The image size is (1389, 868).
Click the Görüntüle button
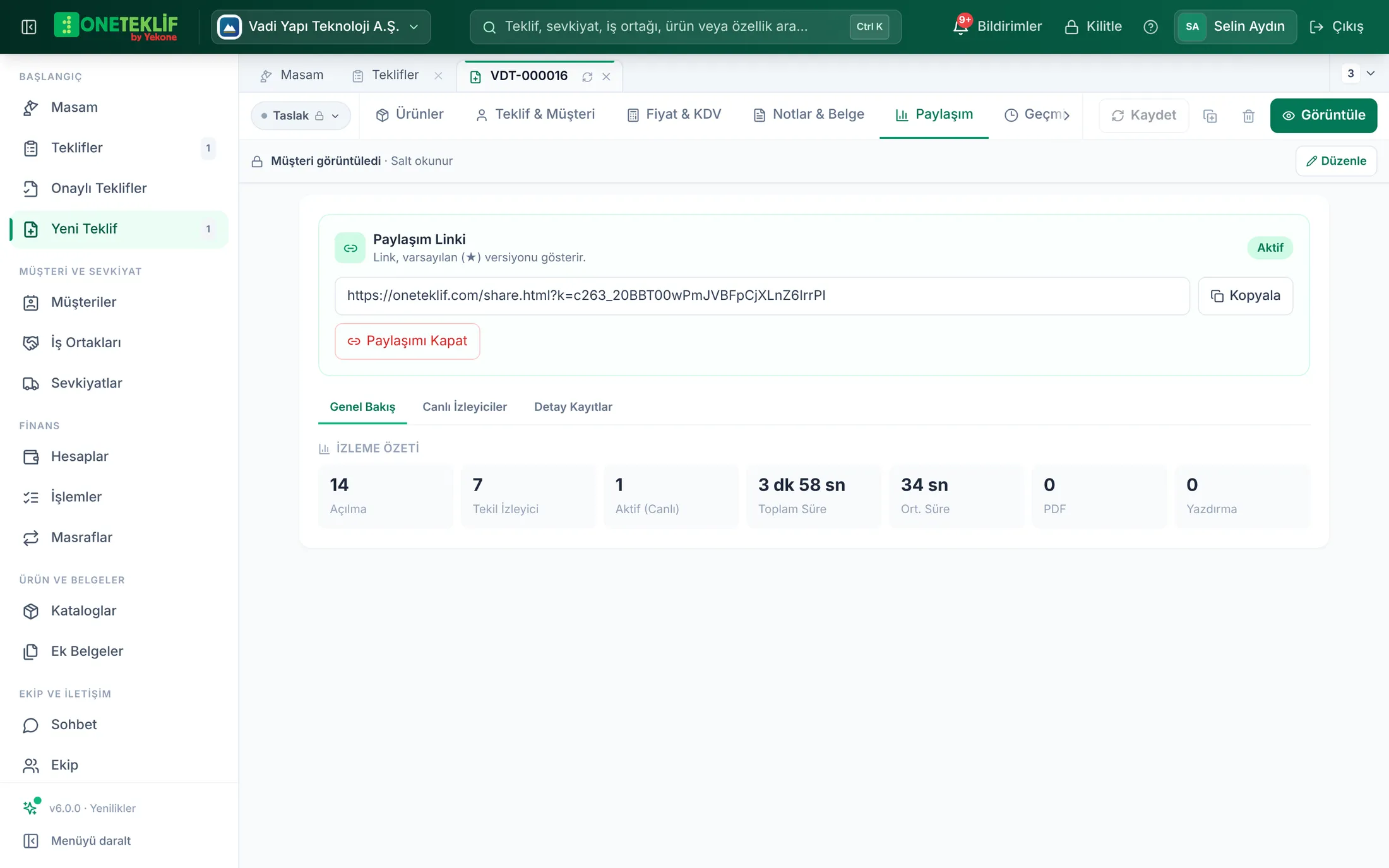click(x=1323, y=116)
